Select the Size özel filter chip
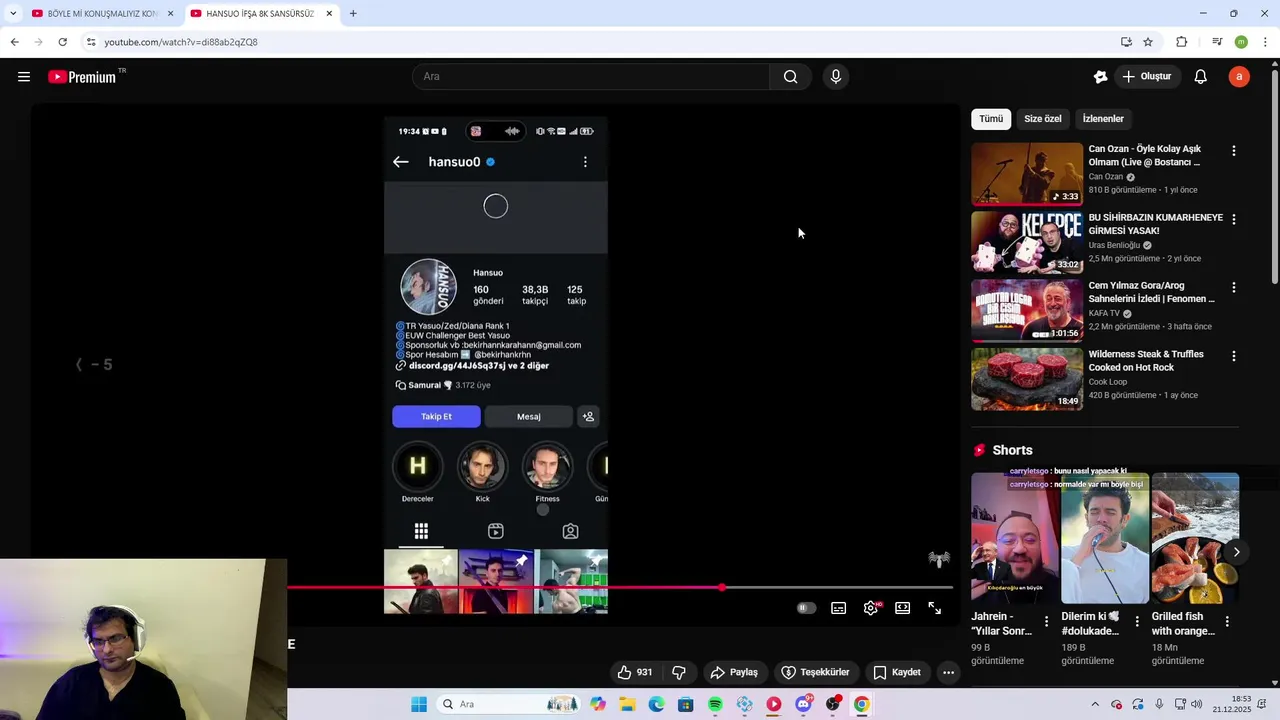1280x720 pixels. pos(1043,119)
